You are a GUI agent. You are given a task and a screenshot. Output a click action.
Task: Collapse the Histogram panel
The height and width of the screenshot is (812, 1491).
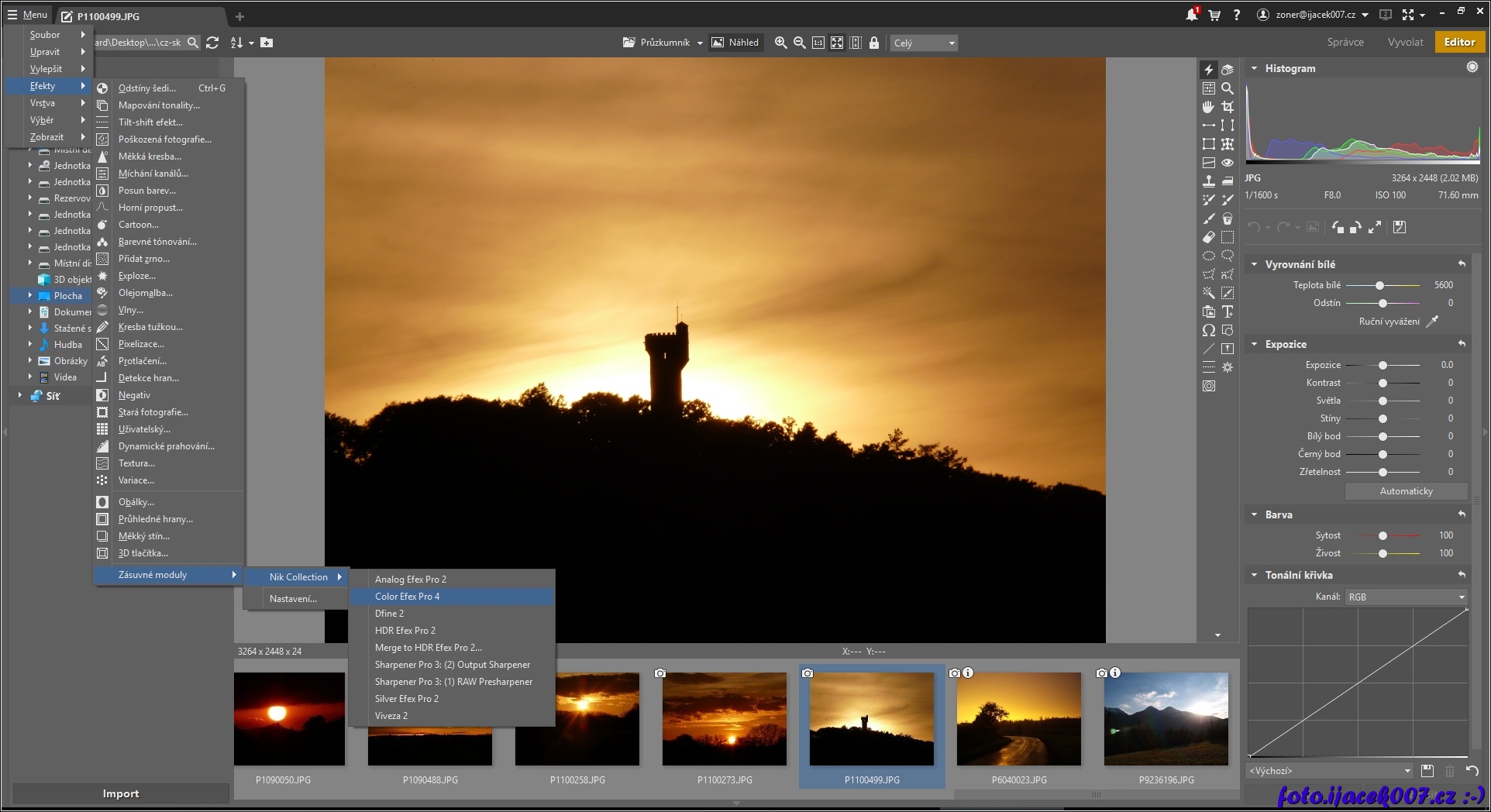(x=1254, y=68)
